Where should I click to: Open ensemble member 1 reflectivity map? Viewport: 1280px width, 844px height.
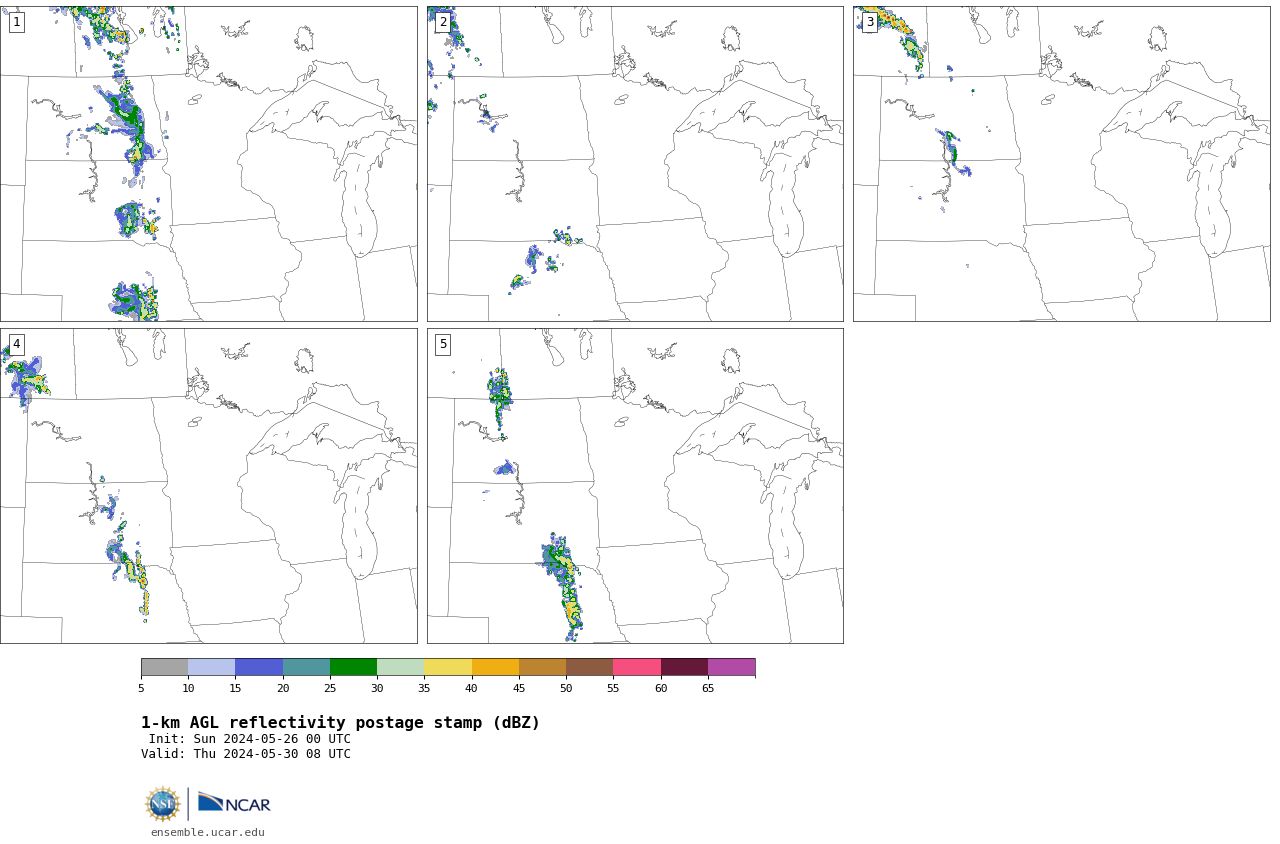pos(208,164)
